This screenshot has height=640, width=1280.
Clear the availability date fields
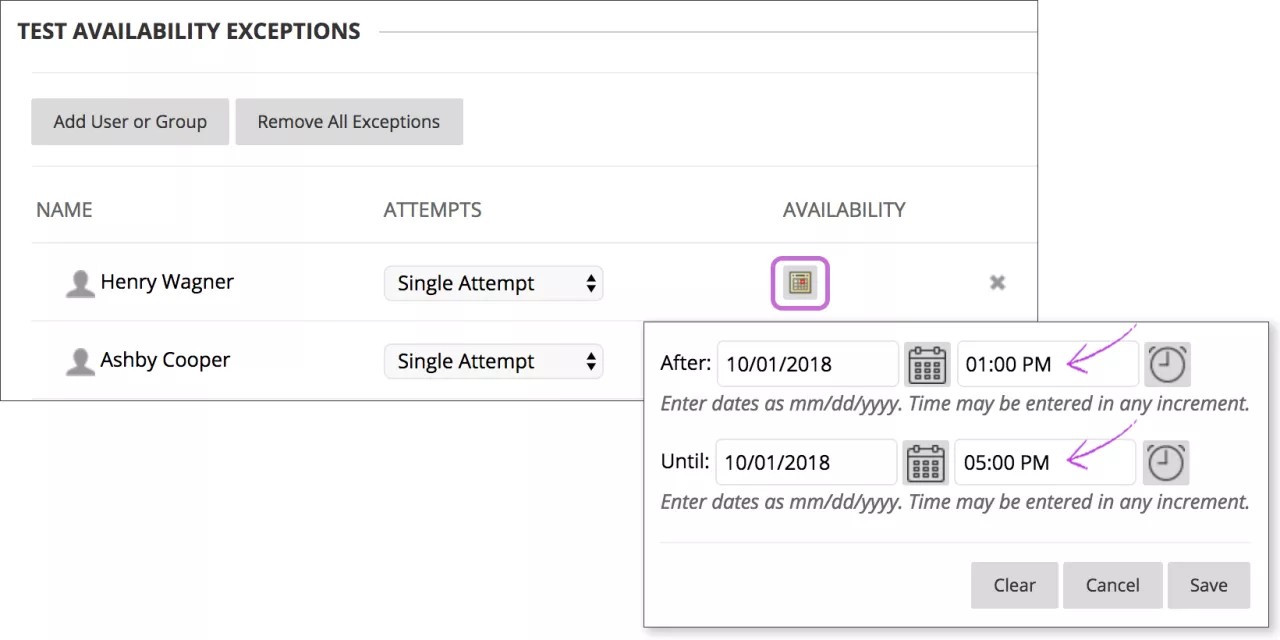1014,585
